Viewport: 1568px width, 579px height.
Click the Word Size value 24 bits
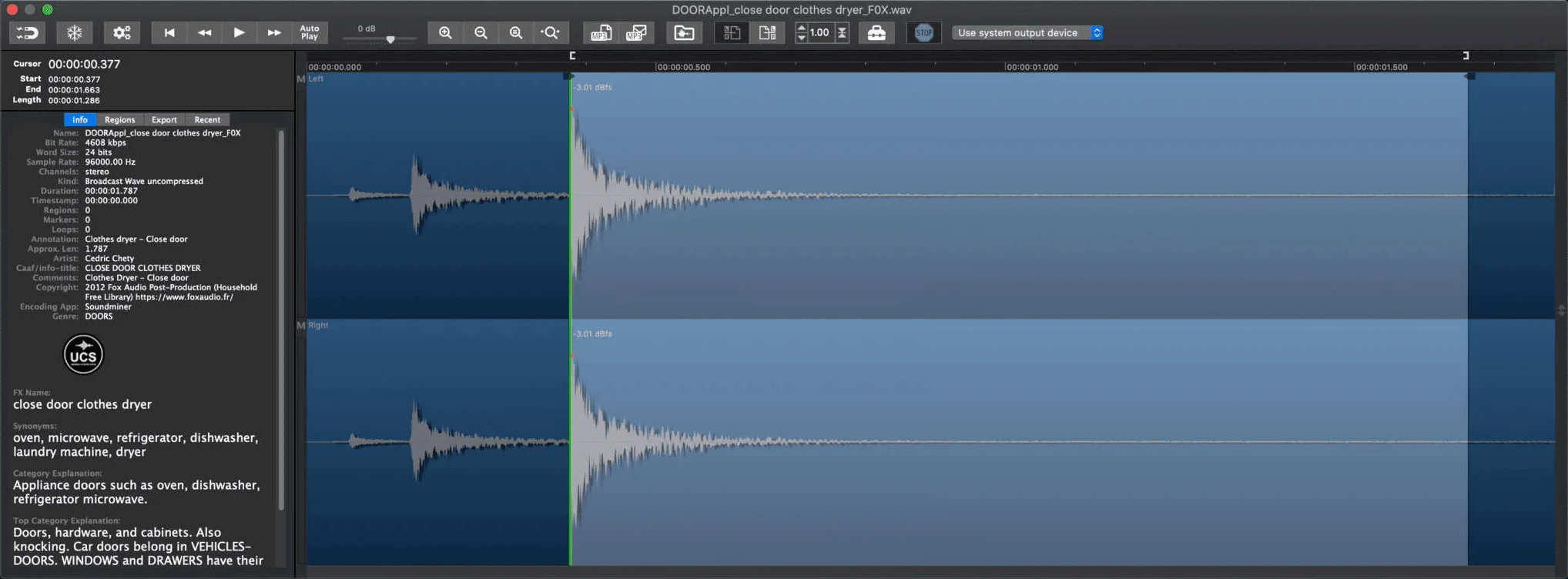[99, 152]
